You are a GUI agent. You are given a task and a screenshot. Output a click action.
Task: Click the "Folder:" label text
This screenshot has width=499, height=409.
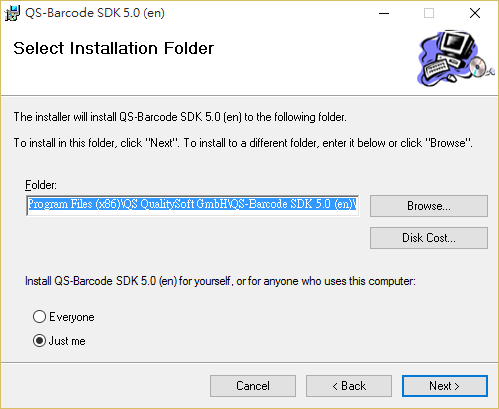pos(41,185)
